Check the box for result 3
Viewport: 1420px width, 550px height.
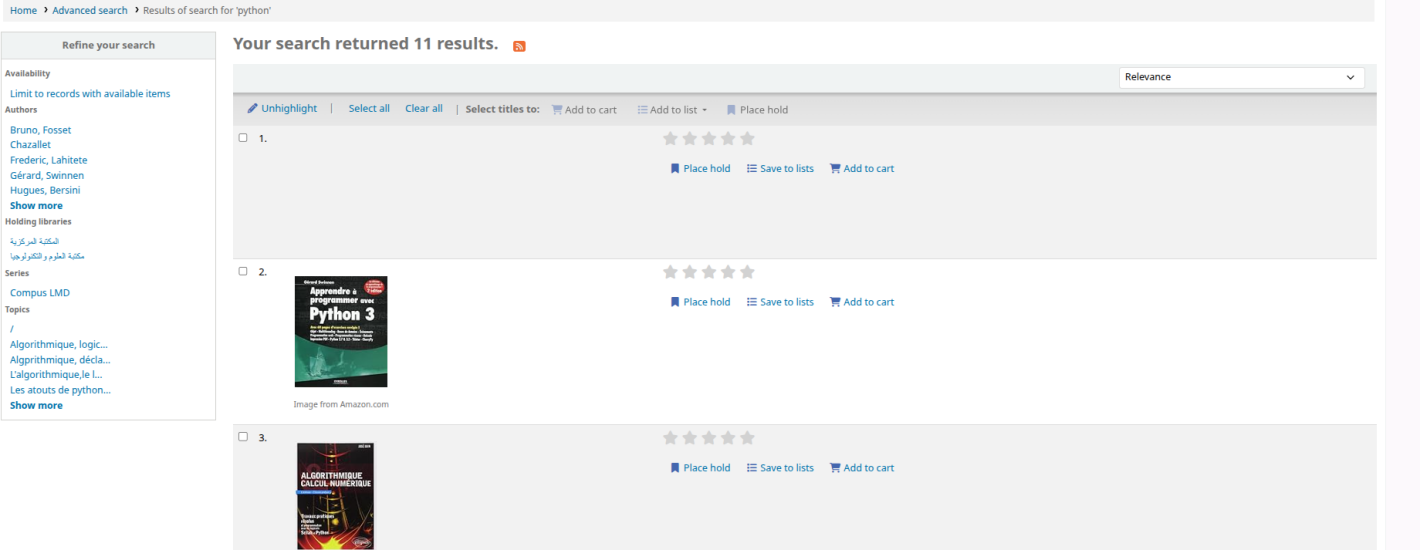[243, 437]
